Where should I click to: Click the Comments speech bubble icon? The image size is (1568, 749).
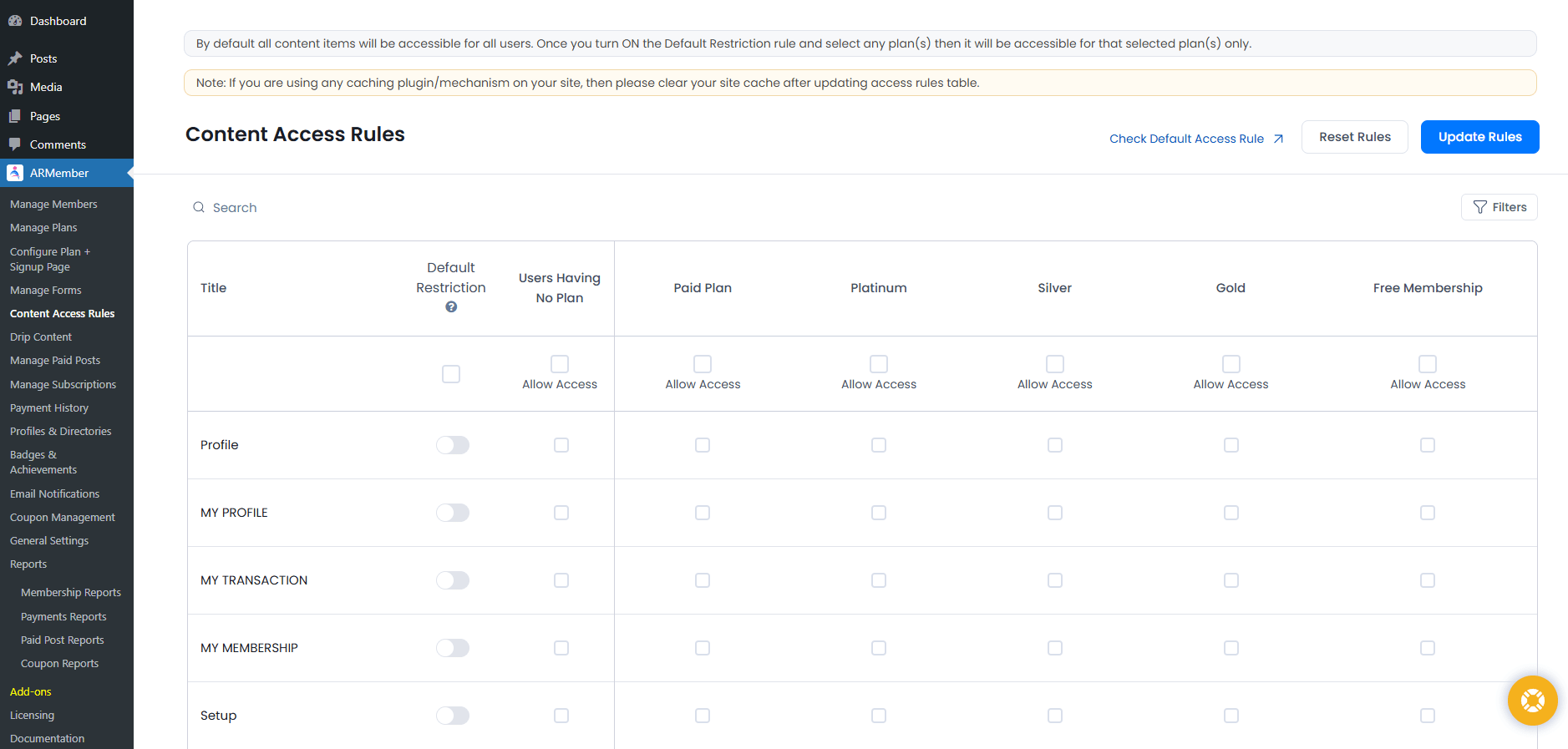click(x=15, y=144)
